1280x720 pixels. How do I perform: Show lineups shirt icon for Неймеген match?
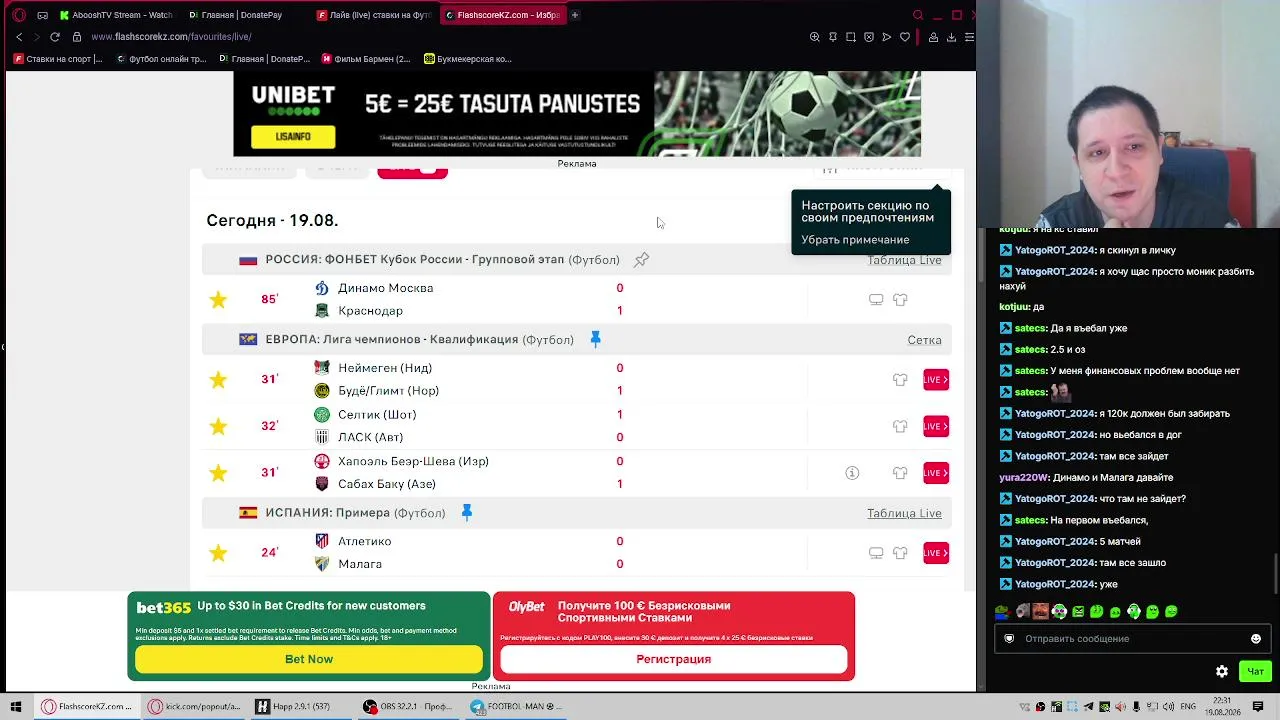point(900,379)
